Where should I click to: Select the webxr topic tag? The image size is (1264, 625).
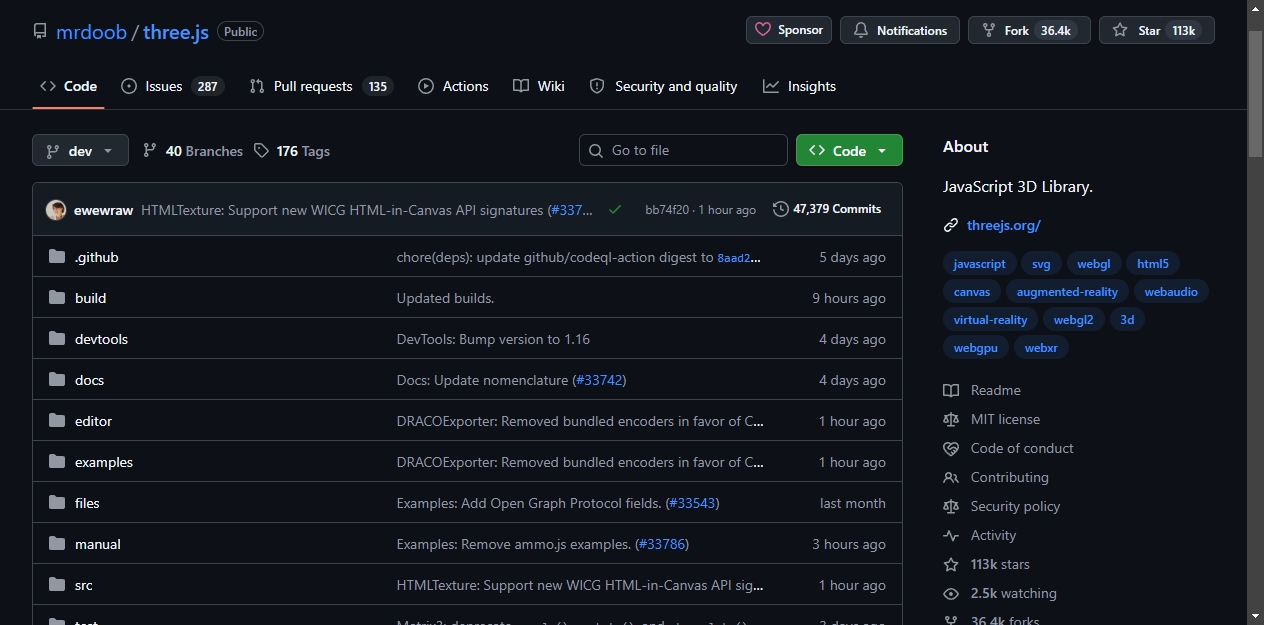(1041, 348)
